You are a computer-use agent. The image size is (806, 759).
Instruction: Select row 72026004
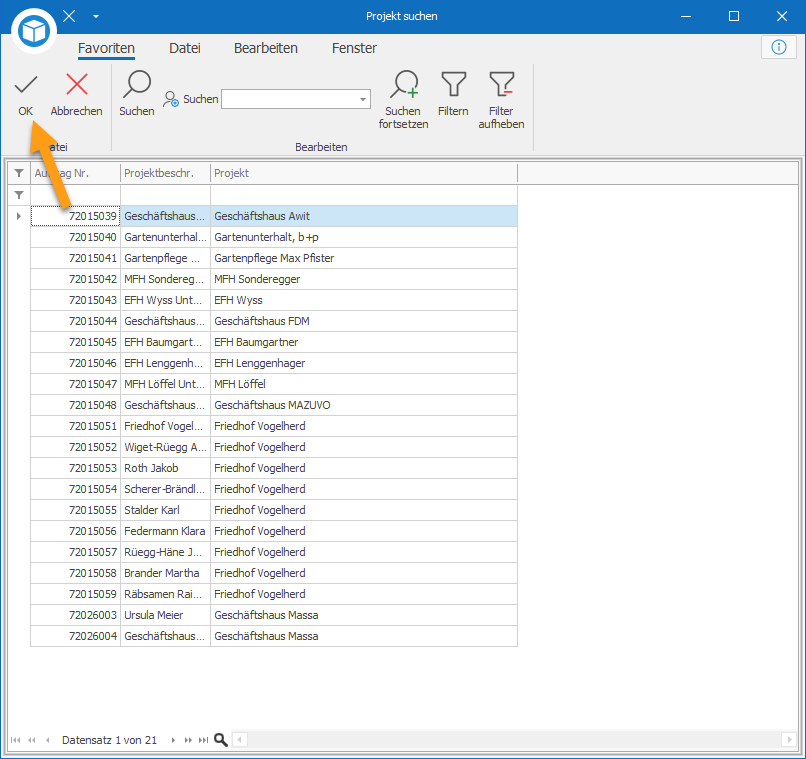point(274,636)
